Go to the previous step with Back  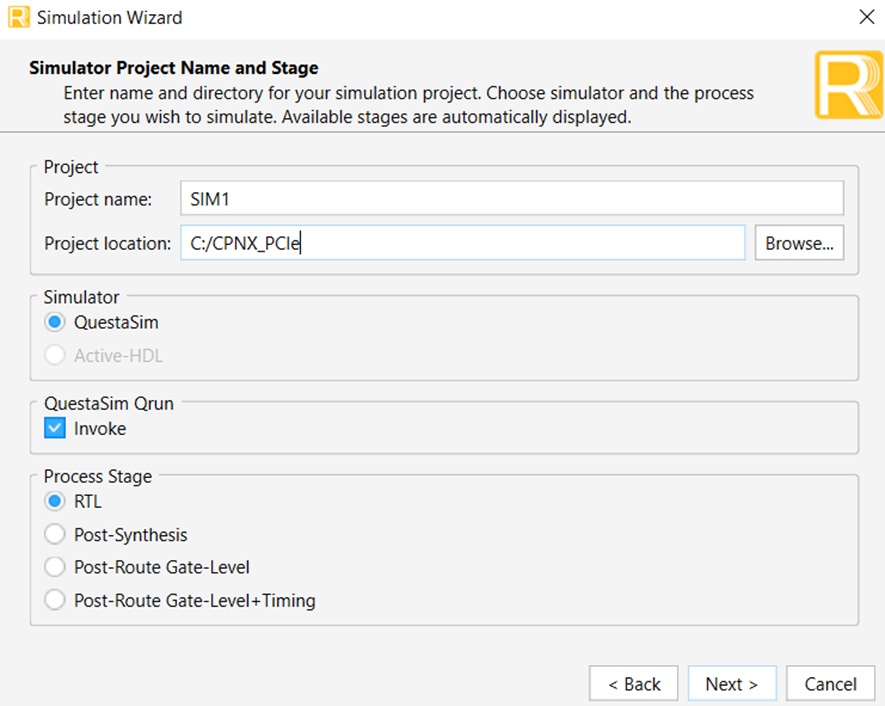click(x=633, y=684)
